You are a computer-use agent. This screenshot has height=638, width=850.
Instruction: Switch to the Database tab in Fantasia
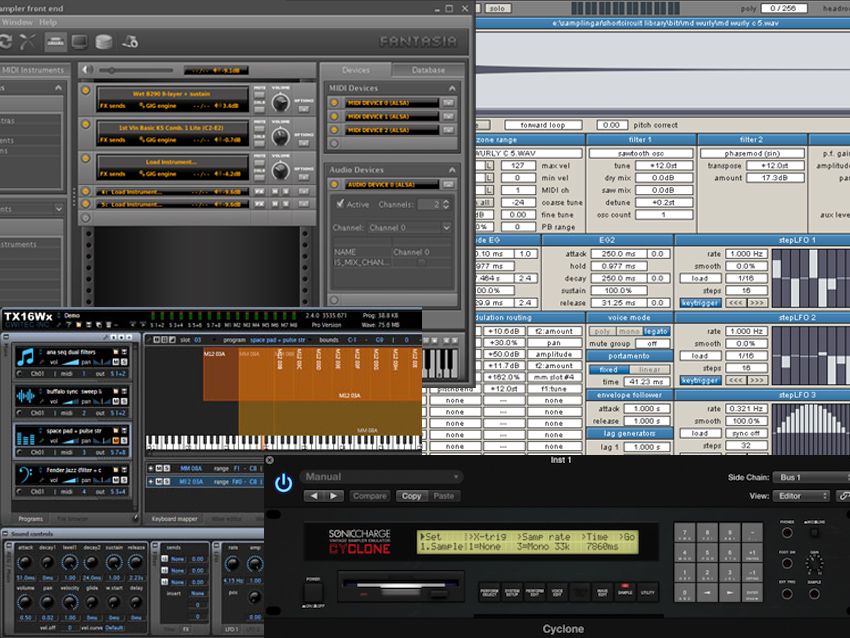click(x=428, y=71)
